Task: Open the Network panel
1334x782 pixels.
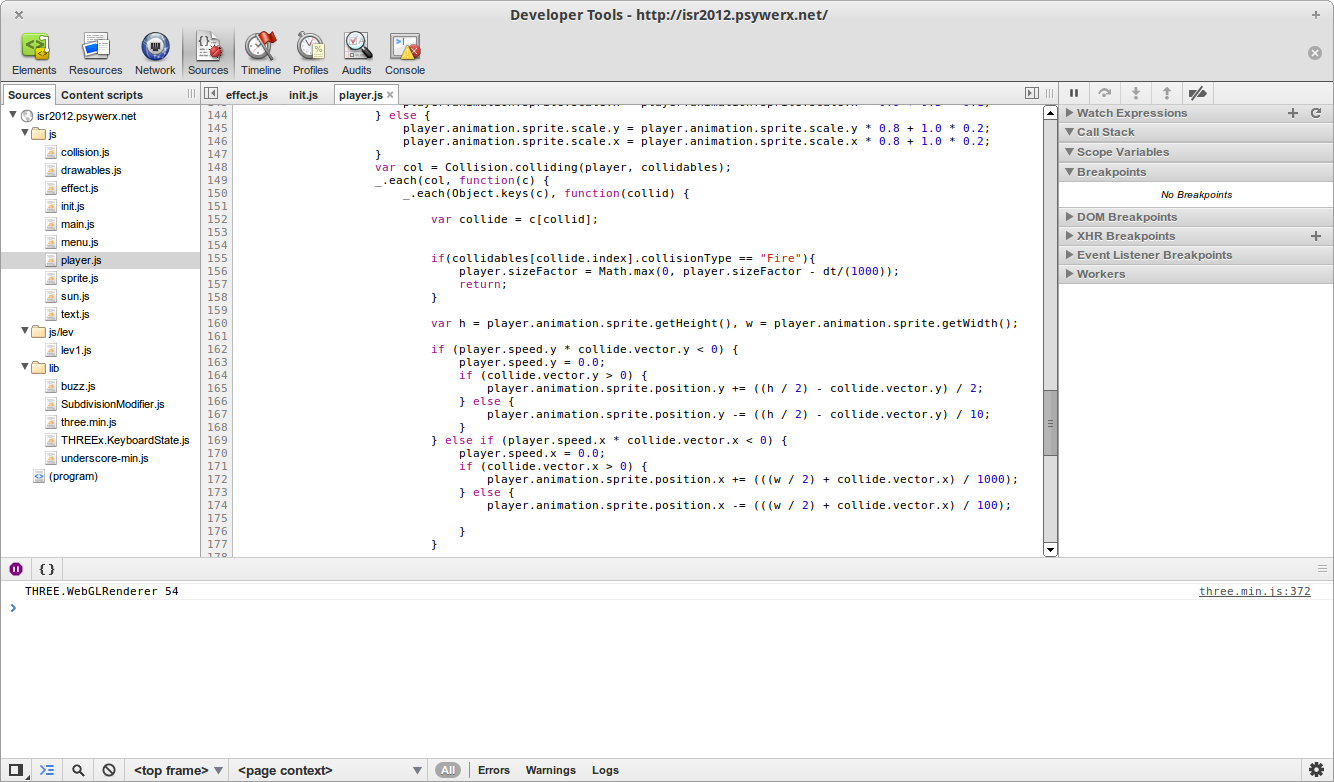Action: [155, 53]
